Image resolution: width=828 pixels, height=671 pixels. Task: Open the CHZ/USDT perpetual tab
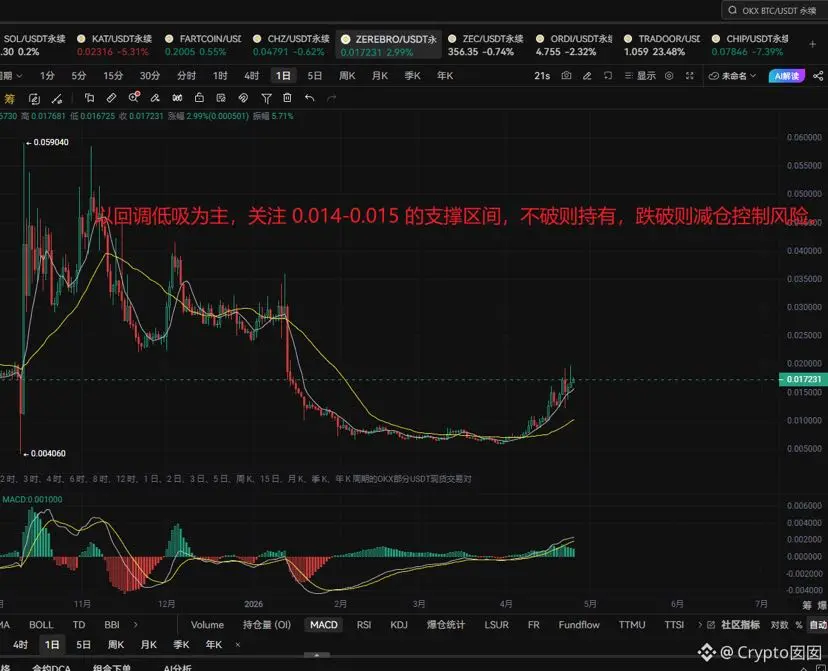291,45
